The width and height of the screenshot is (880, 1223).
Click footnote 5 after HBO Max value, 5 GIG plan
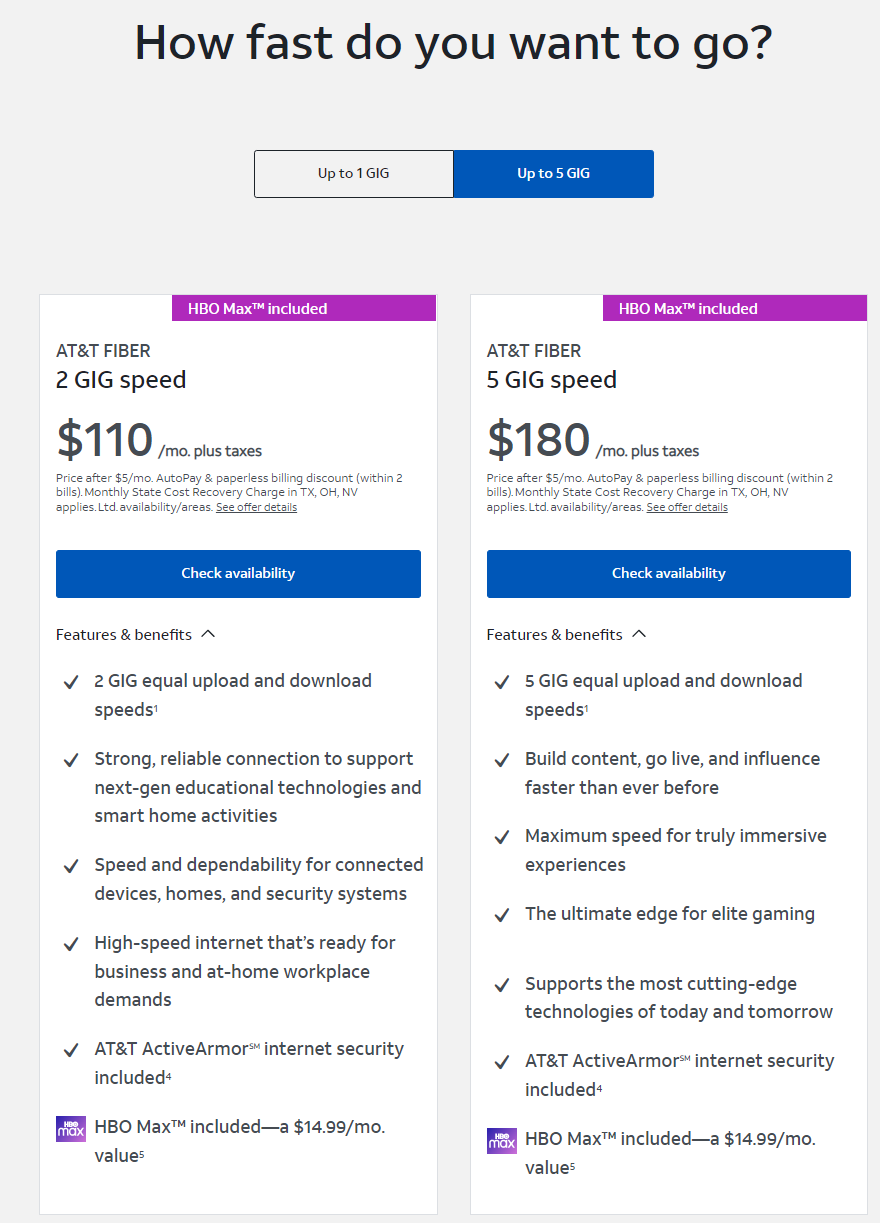[573, 1165]
